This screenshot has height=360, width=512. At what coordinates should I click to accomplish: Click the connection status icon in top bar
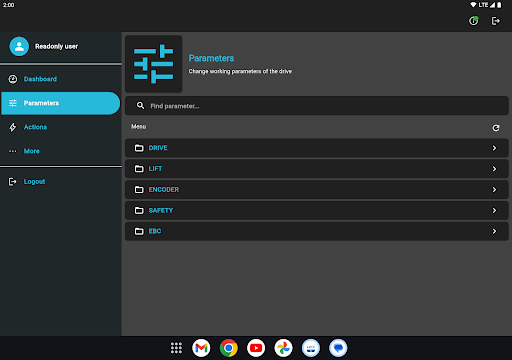474,21
